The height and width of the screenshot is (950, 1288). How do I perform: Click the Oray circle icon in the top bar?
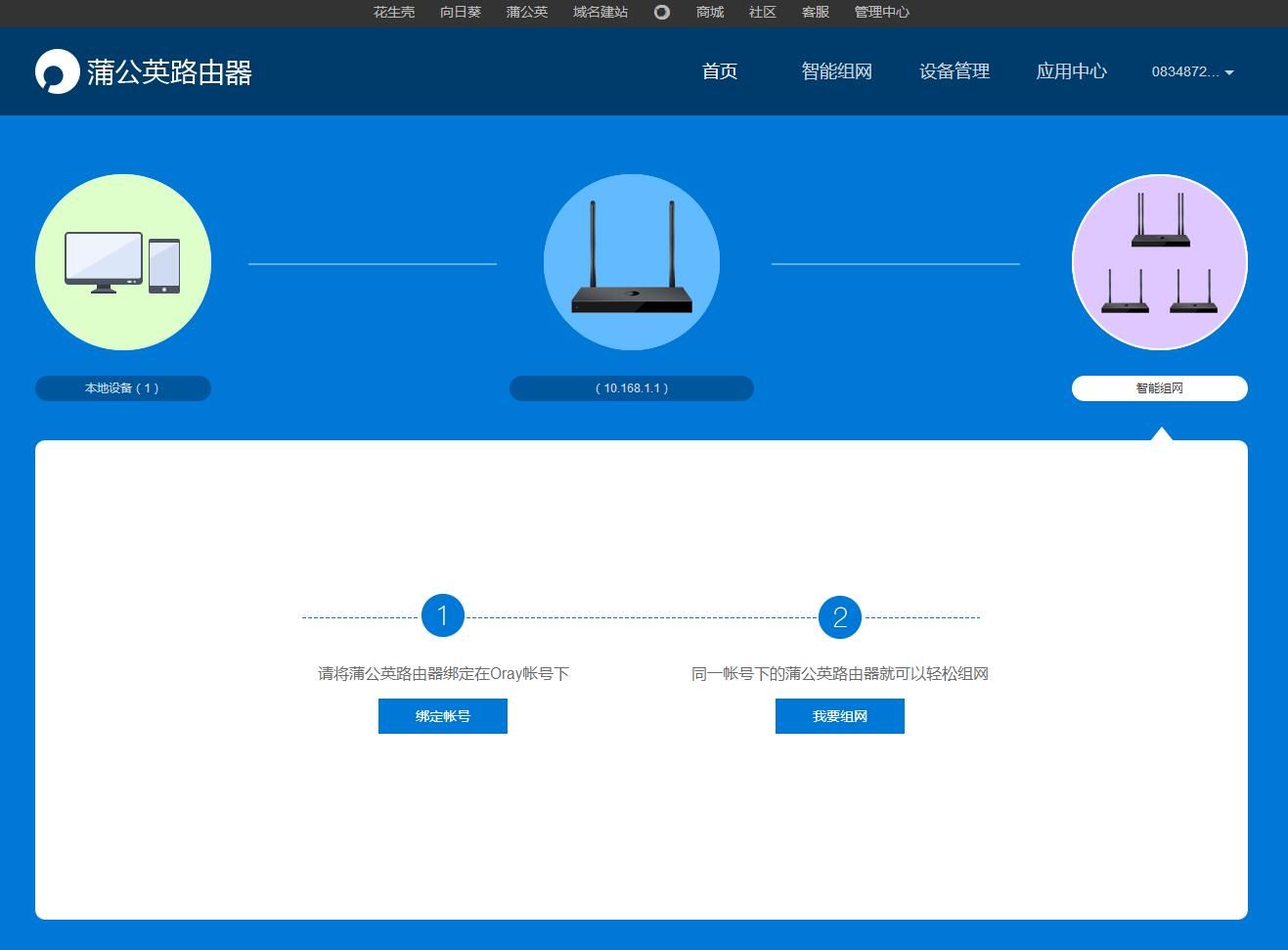click(662, 13)
